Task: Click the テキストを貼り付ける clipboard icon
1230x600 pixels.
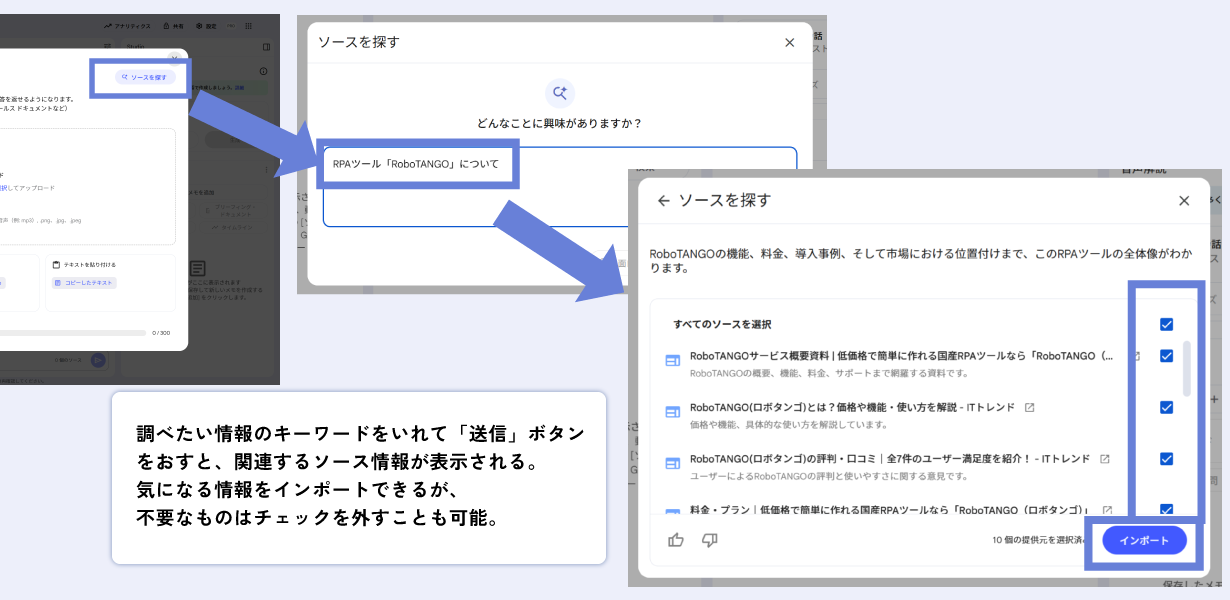Action: [56, 265]
